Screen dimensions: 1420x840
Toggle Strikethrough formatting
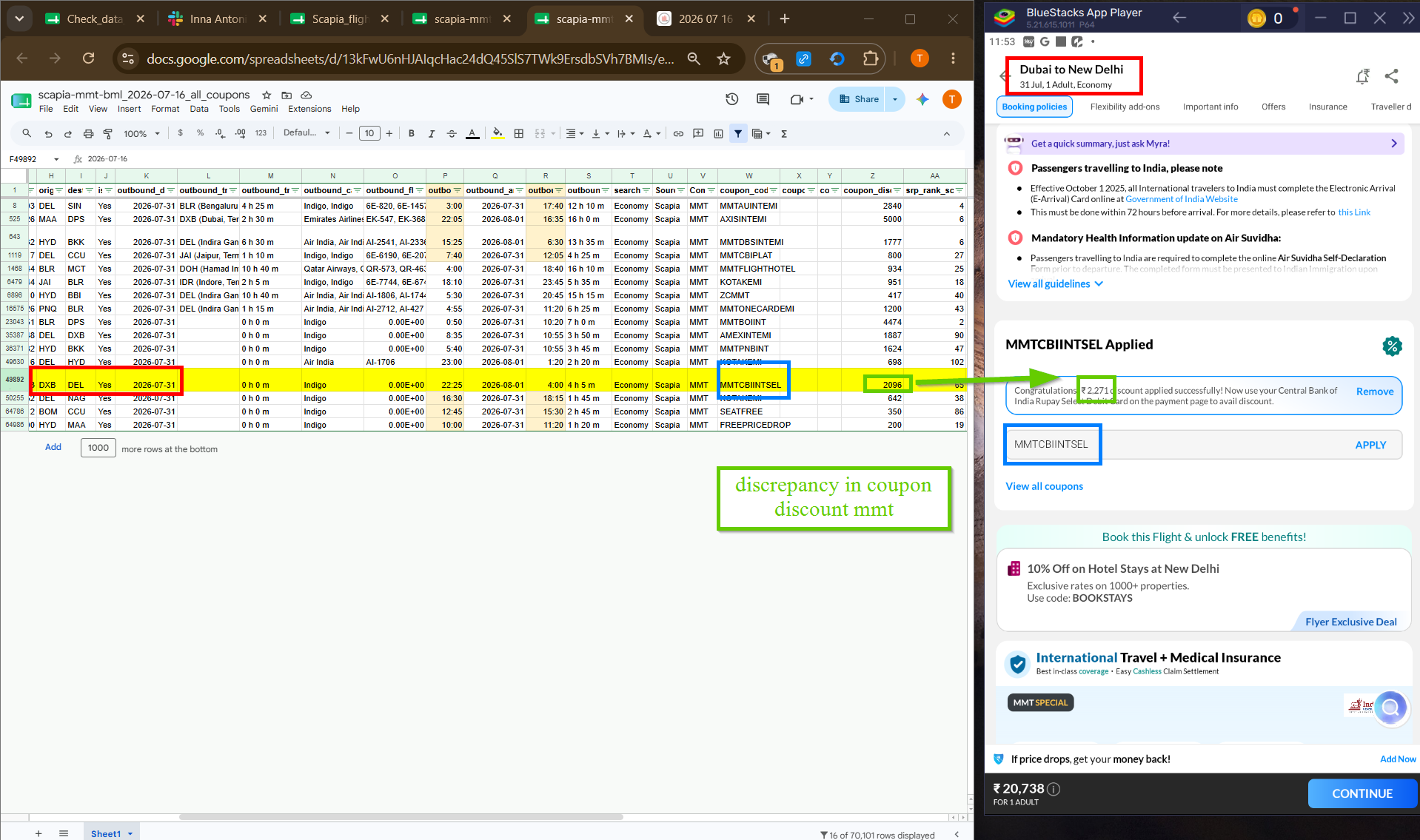coord(452,133)
